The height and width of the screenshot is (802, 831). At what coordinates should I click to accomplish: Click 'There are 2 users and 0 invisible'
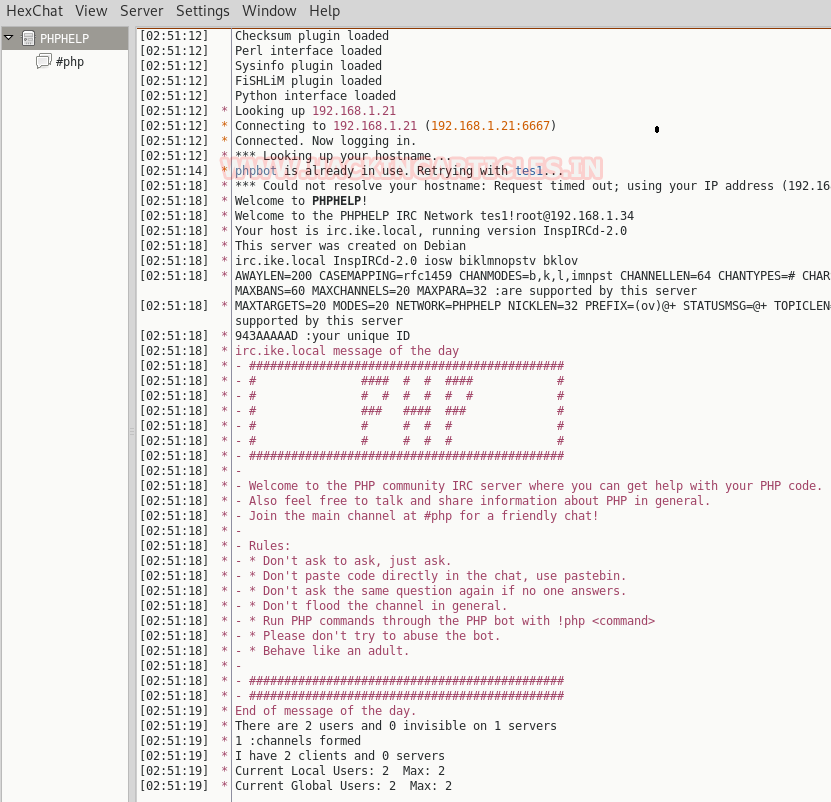point(395,726)
